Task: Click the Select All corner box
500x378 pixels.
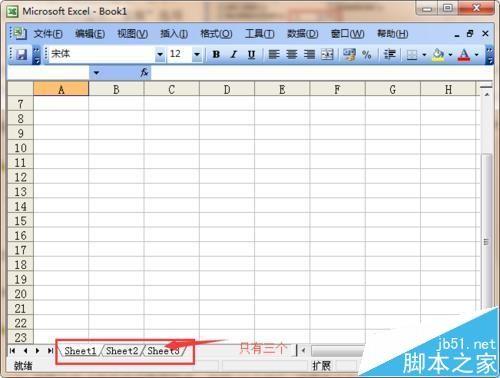Action: point(20,89)
